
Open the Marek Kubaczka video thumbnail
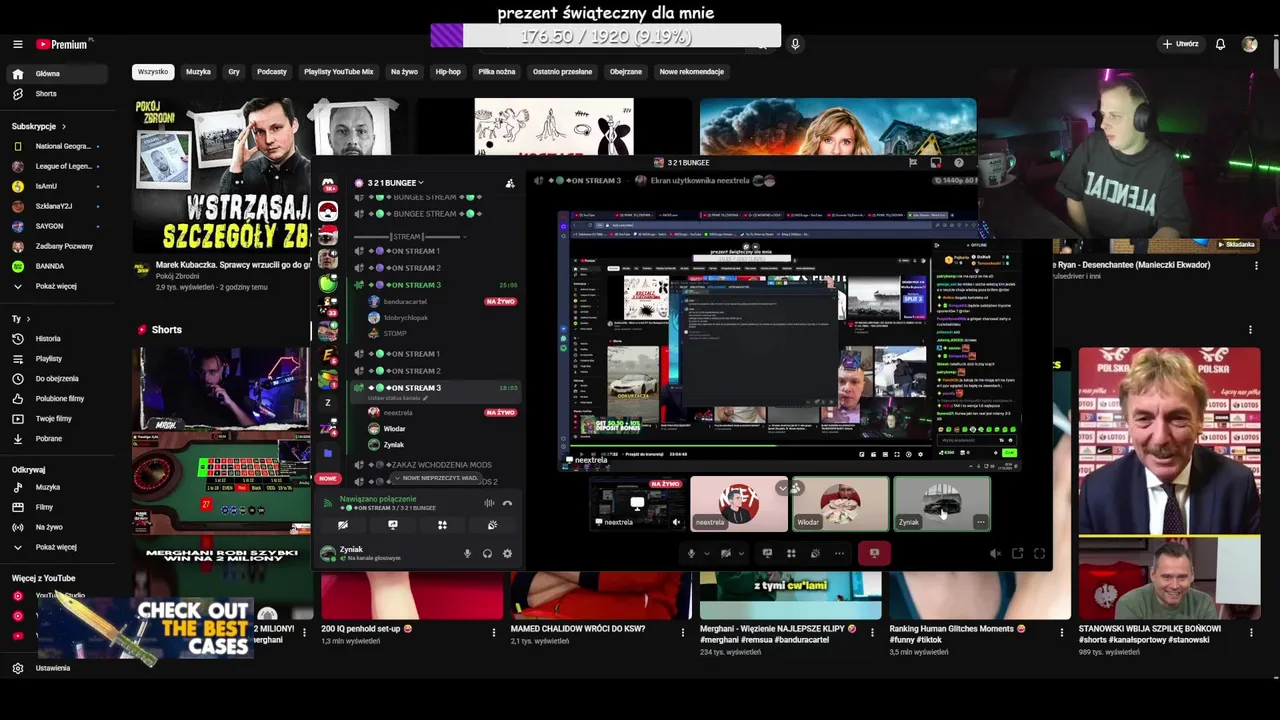coord(222,176)
